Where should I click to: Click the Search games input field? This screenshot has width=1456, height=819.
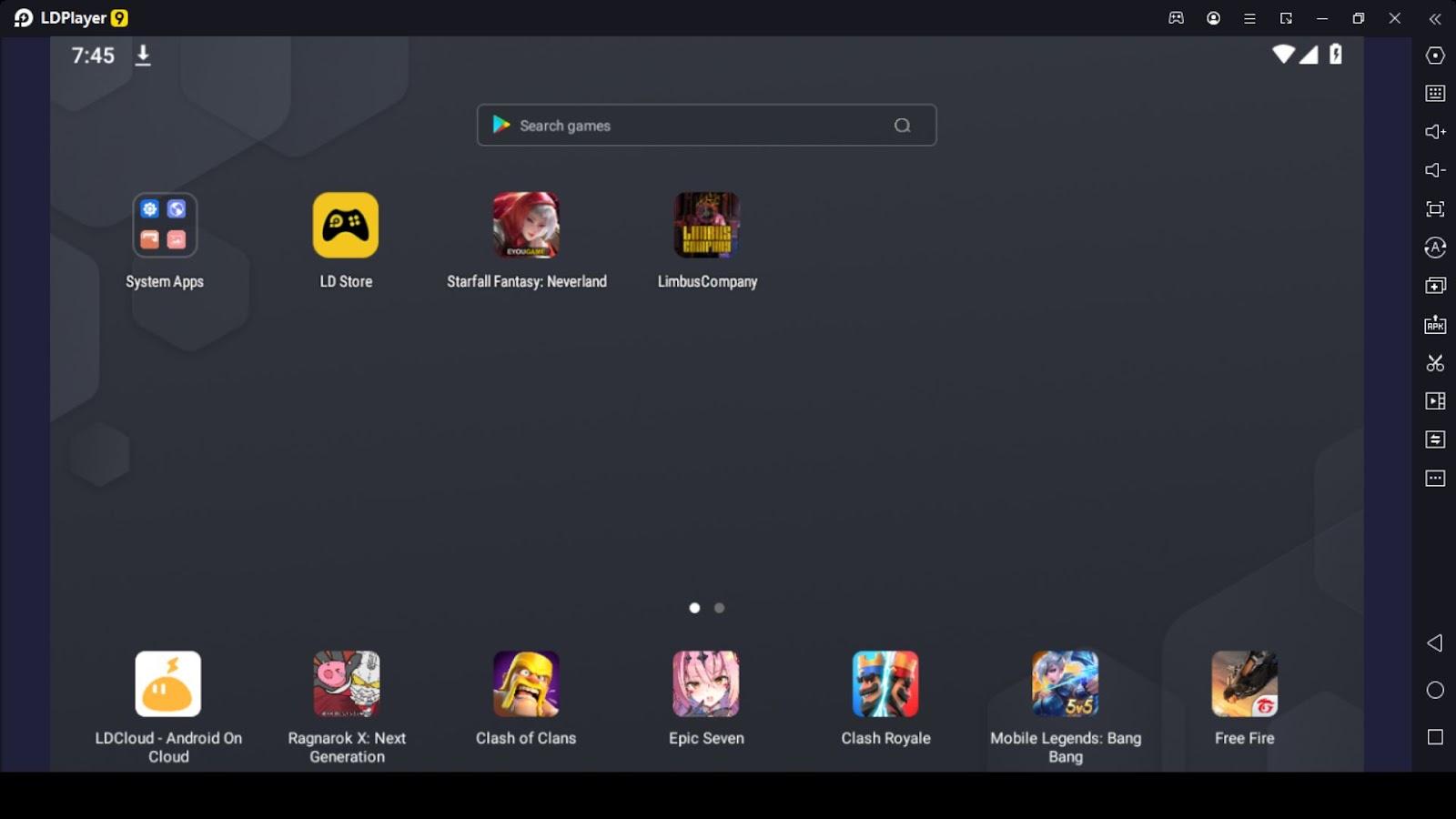tap(706, 126)
